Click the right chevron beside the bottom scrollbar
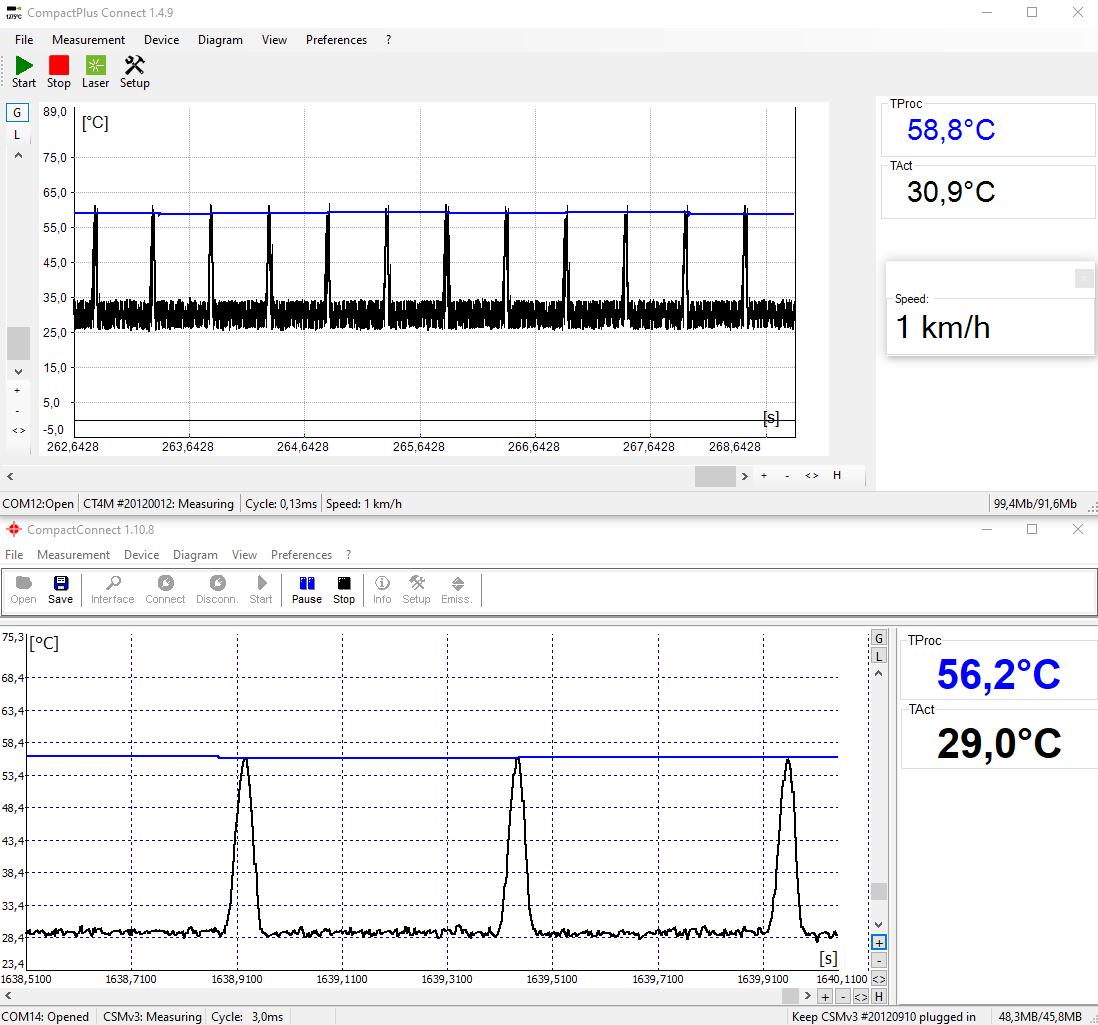The width and height of the screenshot is (1098, 1025). (746, 477)
